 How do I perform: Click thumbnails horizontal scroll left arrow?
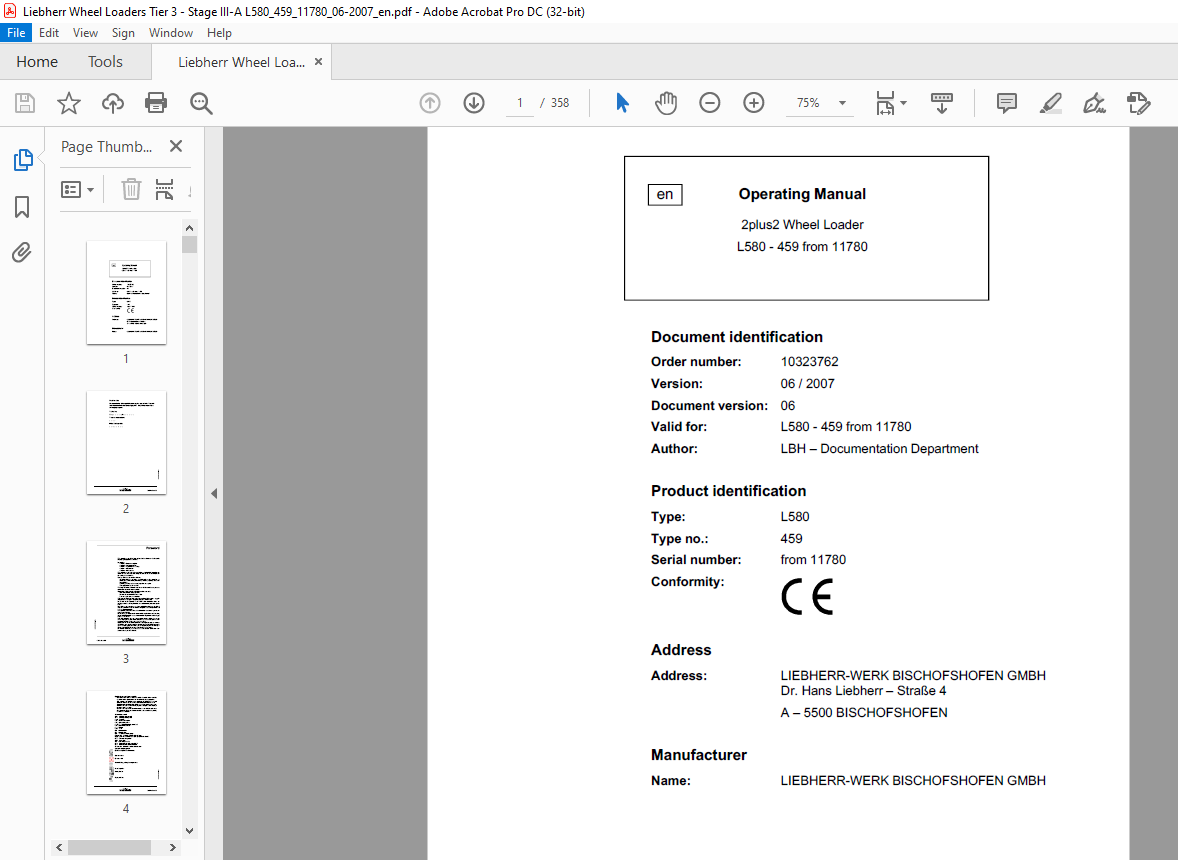[x=59, y=847]
